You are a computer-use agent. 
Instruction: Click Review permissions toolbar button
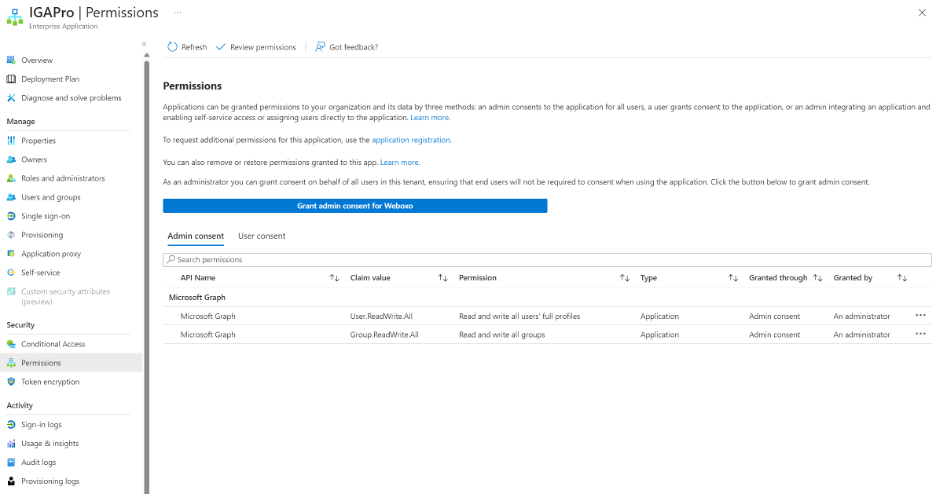point(256,47)
